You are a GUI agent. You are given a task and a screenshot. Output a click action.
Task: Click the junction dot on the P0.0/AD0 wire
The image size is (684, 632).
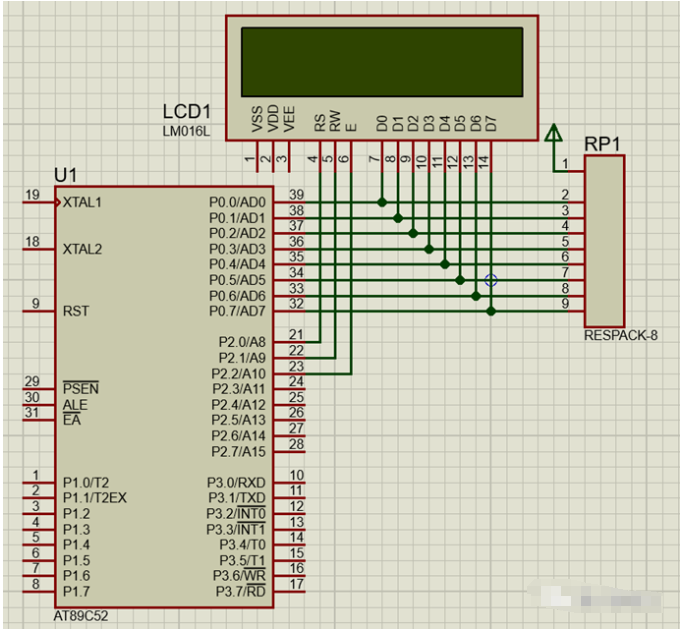coord(382,202)
